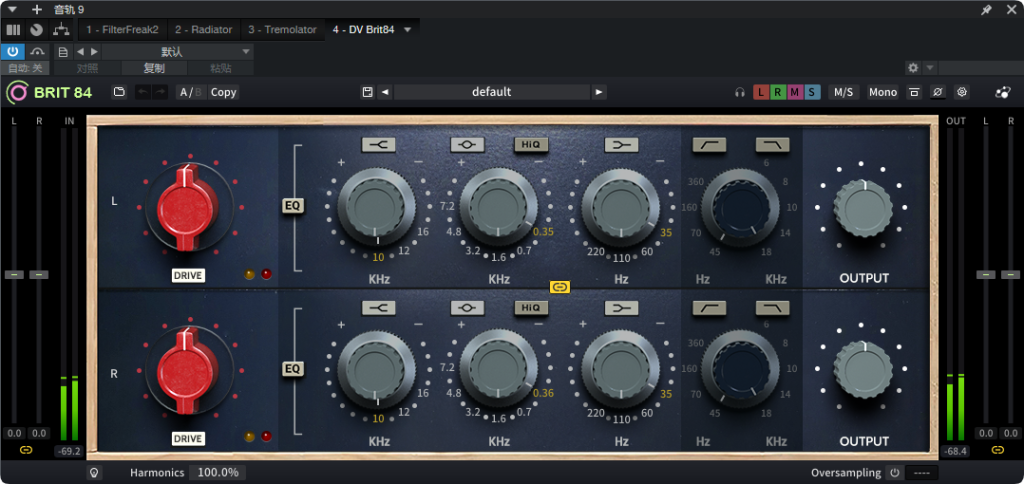This screenshot has height=484, width=1024.
Task: Toggle the magenta M mid button
Action: coord(795,92)
